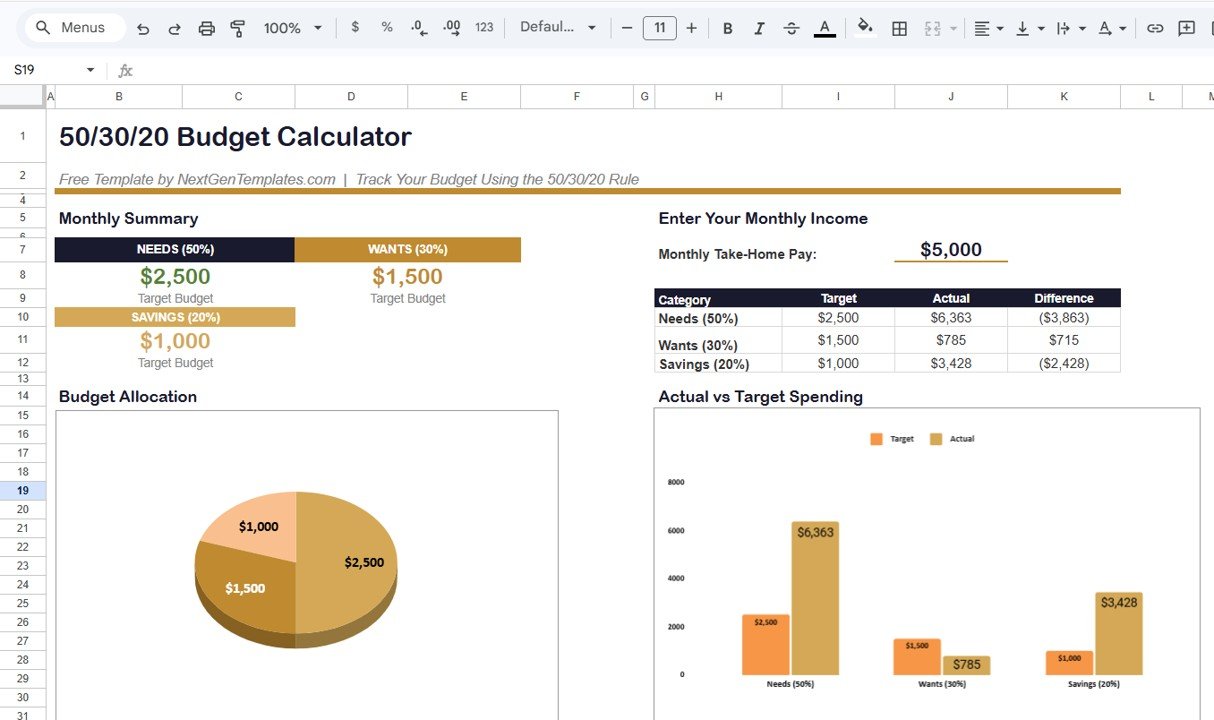Toggle bold formatting

point(727,28)
